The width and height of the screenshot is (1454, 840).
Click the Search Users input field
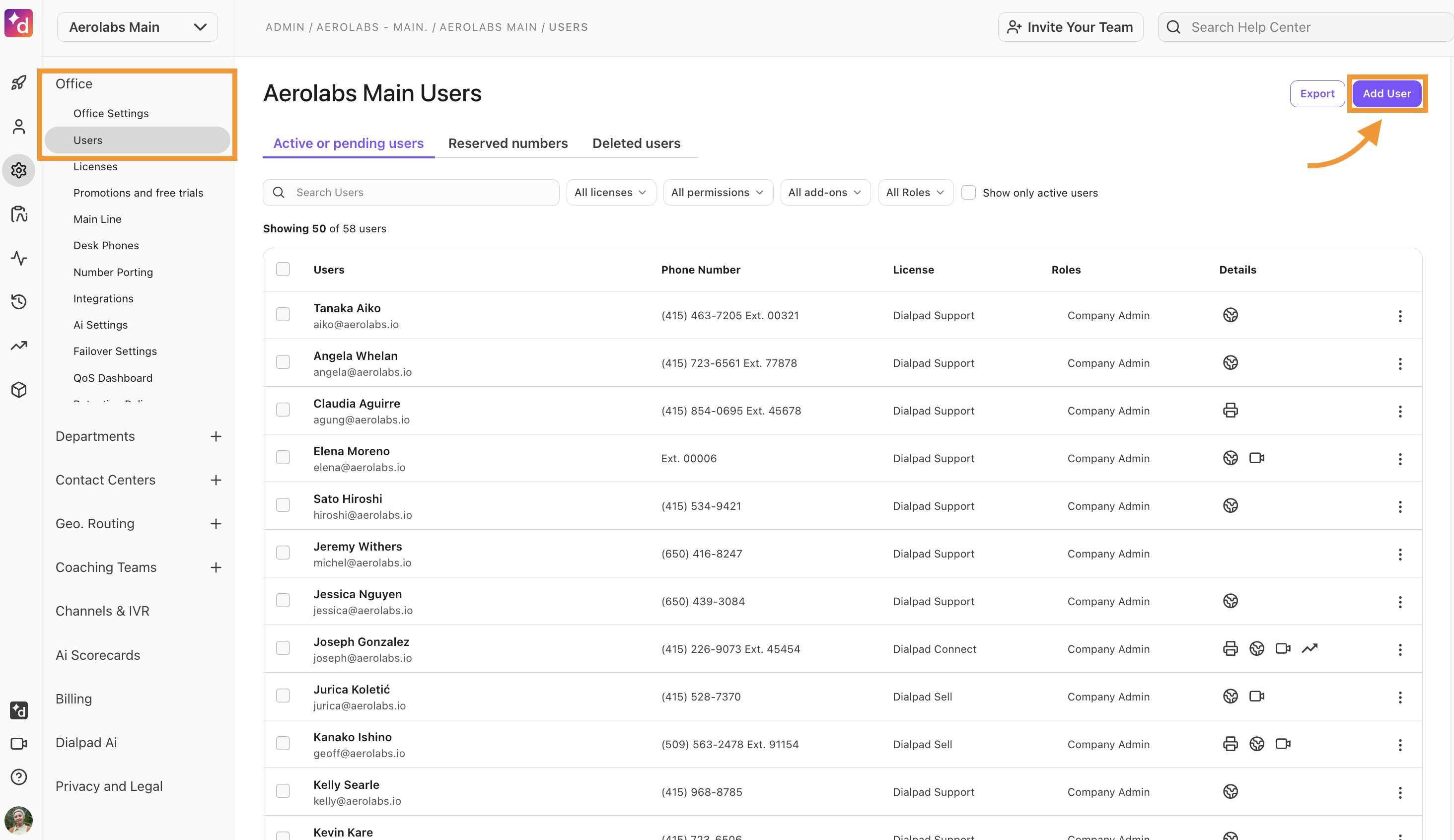pyautogui.click(x=411, y=193)
